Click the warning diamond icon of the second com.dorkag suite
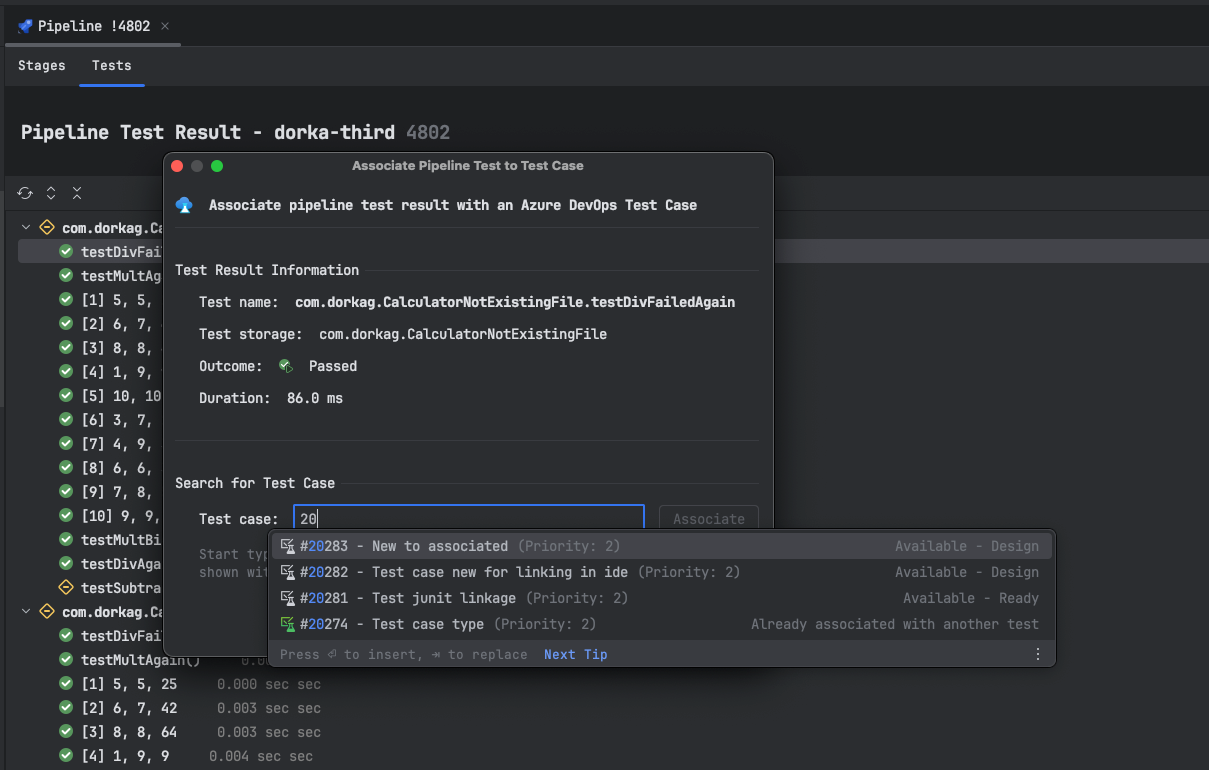The height and width of the screenshot is (770, 1209). [46, 612]
